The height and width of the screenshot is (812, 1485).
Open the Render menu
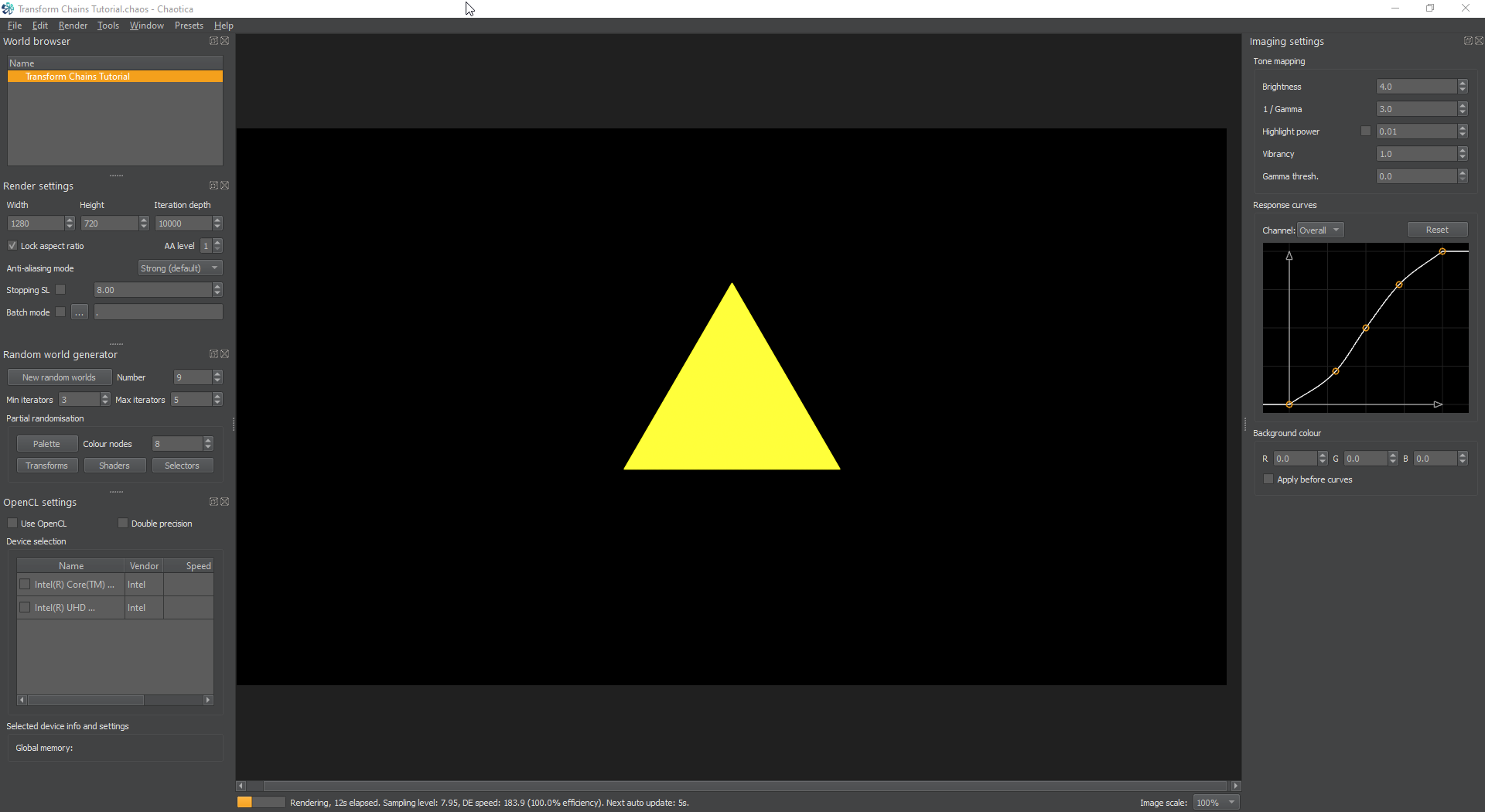[x=73, y=26]
